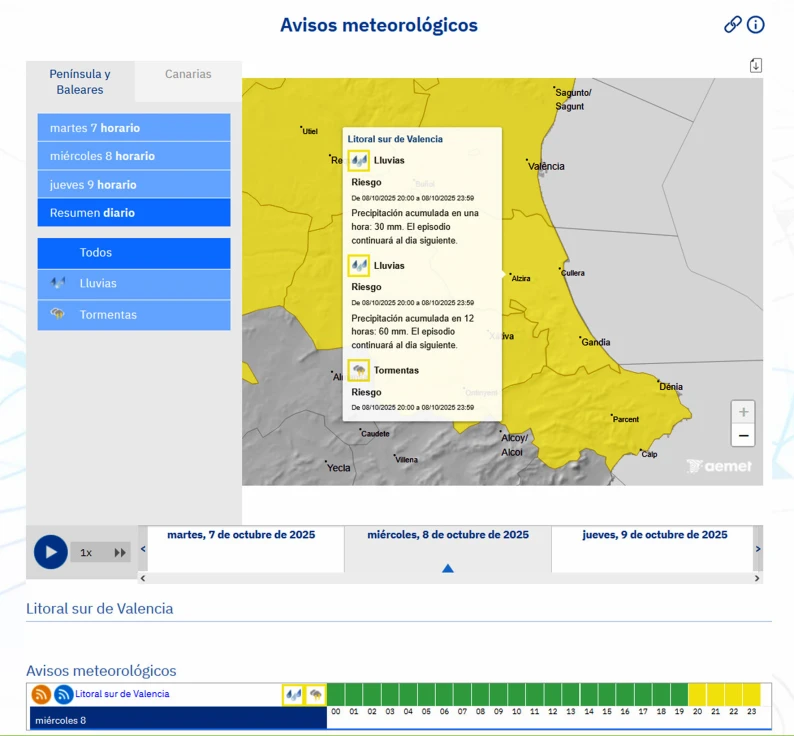Open the information icon near title
This screenshot has height=736, width=794.
click(756, 25)
